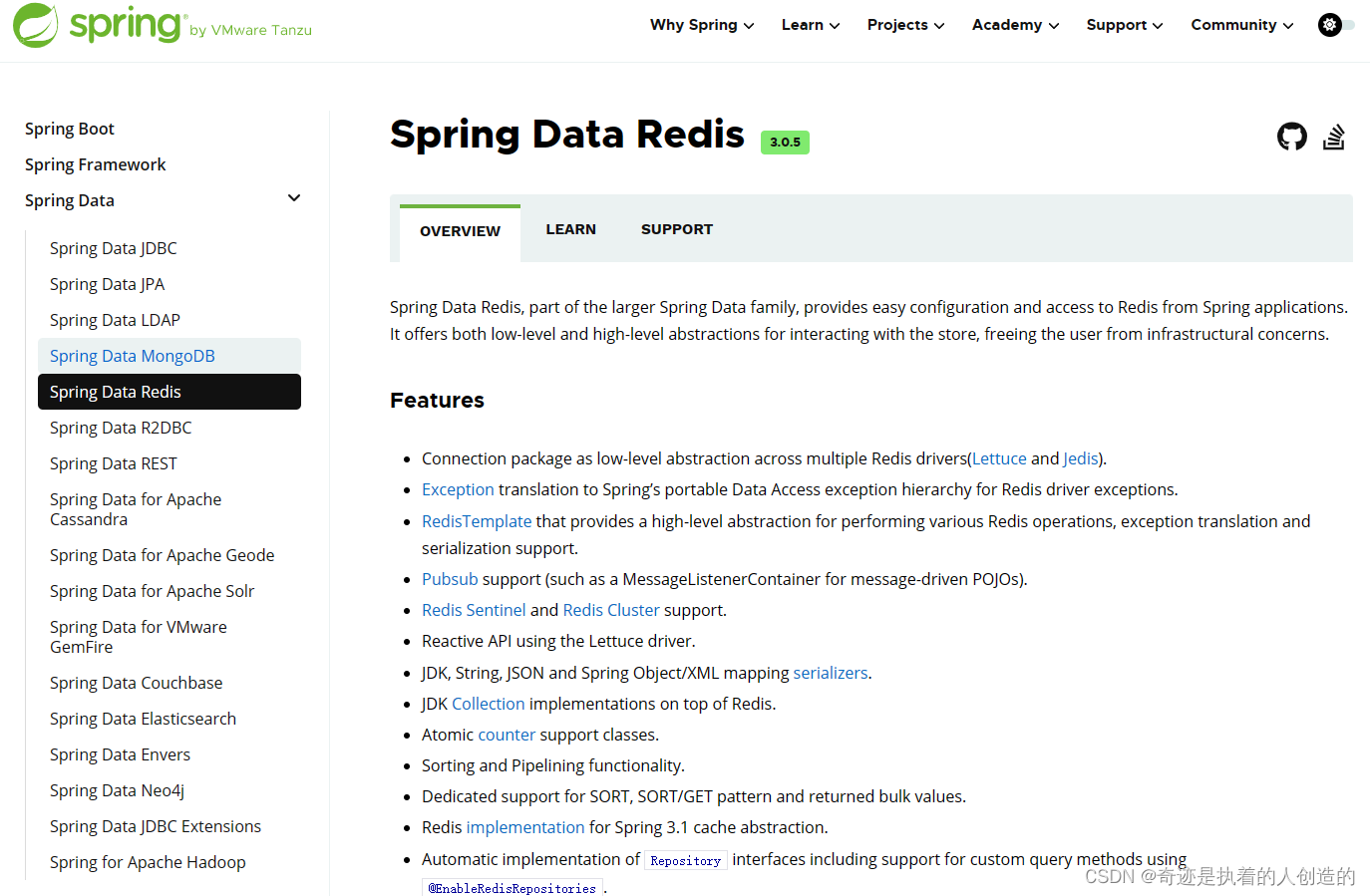
Task: Expand the Why Spring menu
Action: tap(702, 25)
